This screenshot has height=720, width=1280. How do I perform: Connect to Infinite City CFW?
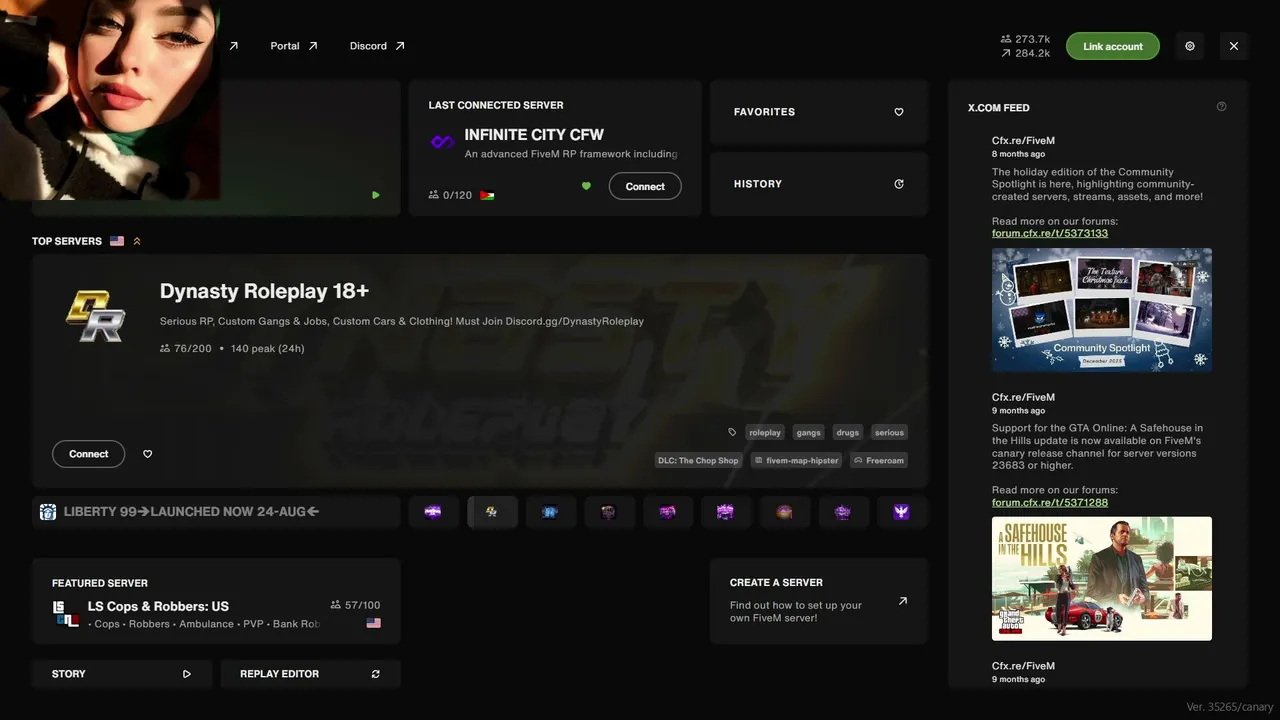tap(645, 186)
